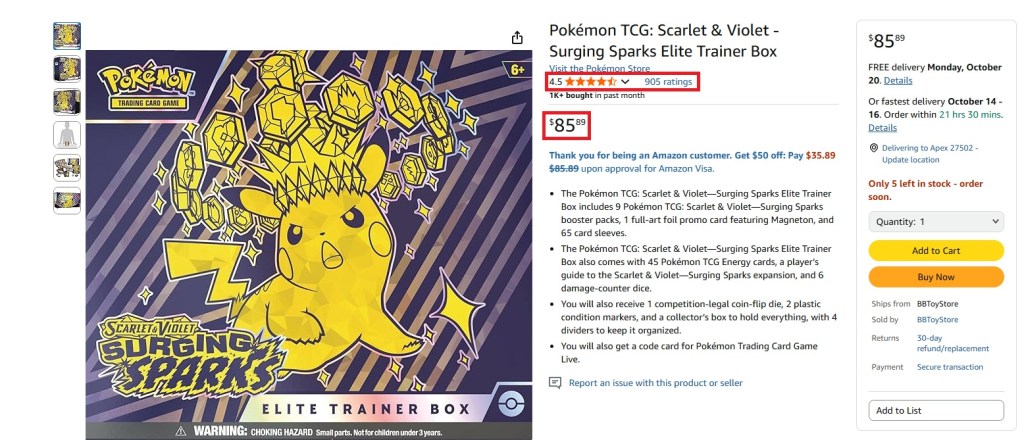Open the 905 ratings link
The width and height of the screenshot is (1024, 440).
(666, 81)
